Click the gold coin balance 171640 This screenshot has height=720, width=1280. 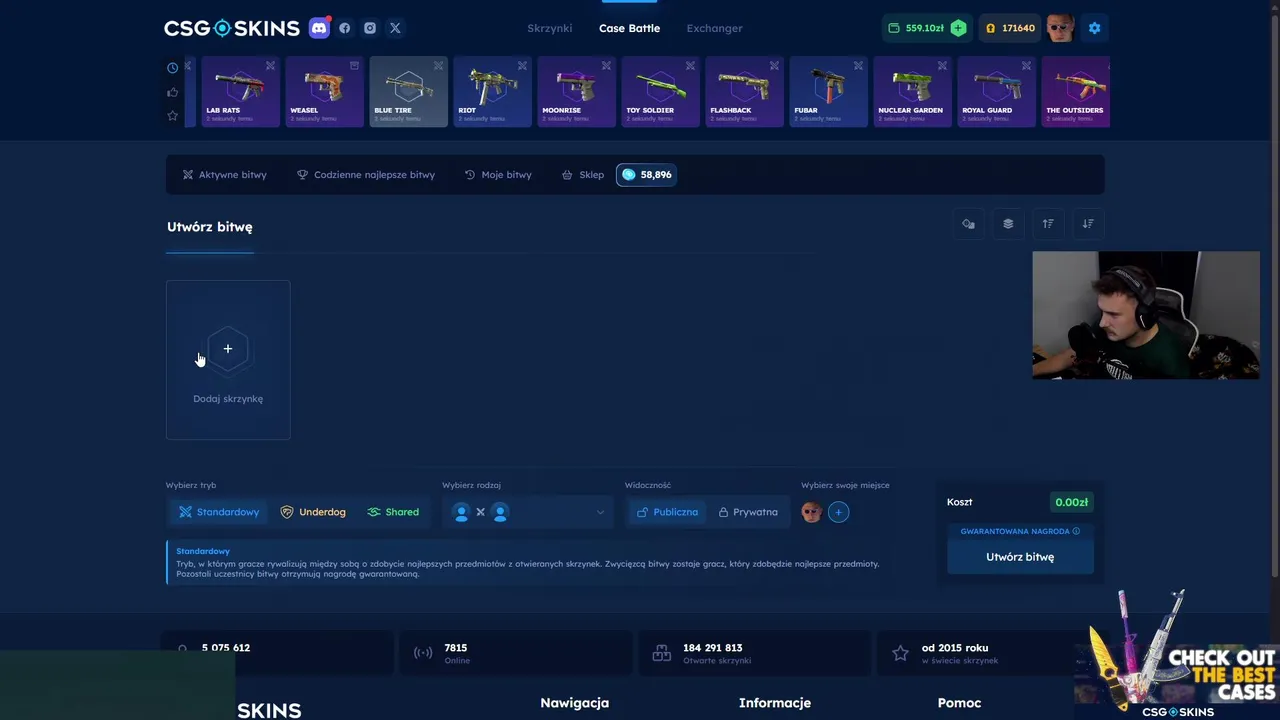[1010, 28]
